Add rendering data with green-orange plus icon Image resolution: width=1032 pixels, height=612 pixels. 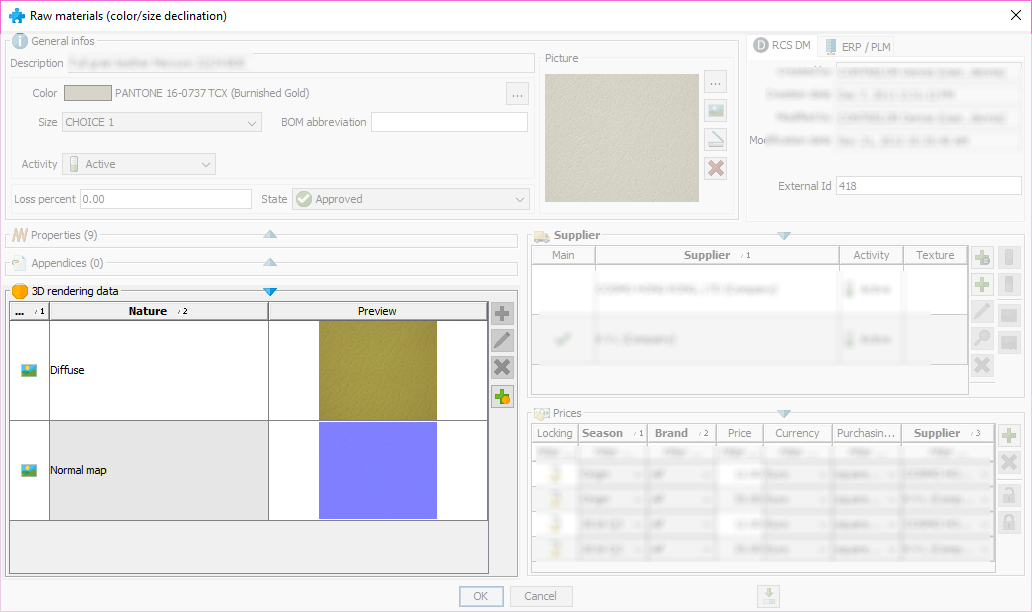click(x=502, y=397)
